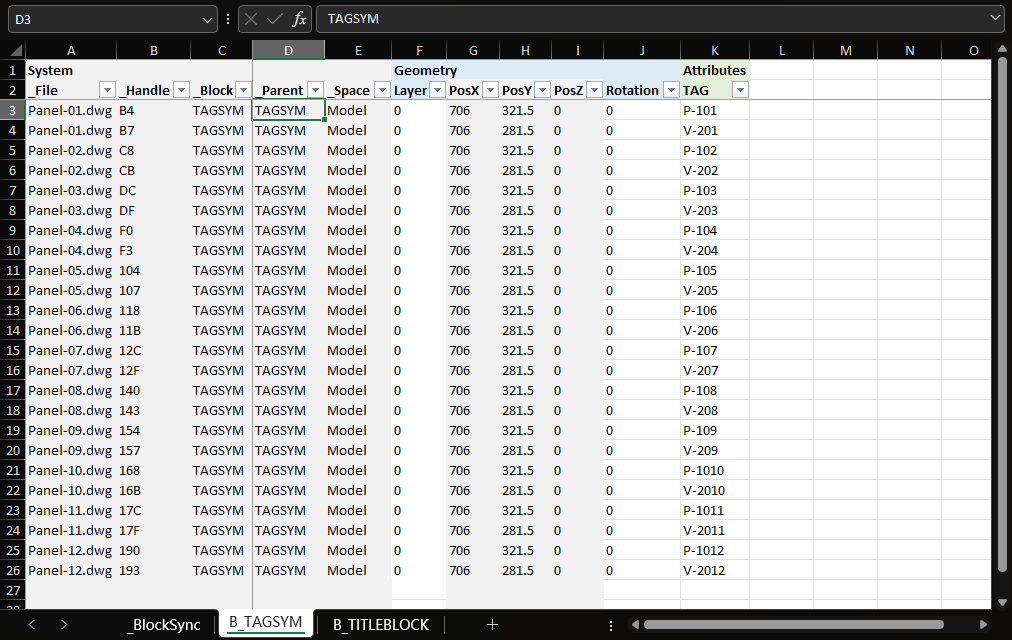
Task: Select PosY value 321.5 in row 3
Action: 525,110
